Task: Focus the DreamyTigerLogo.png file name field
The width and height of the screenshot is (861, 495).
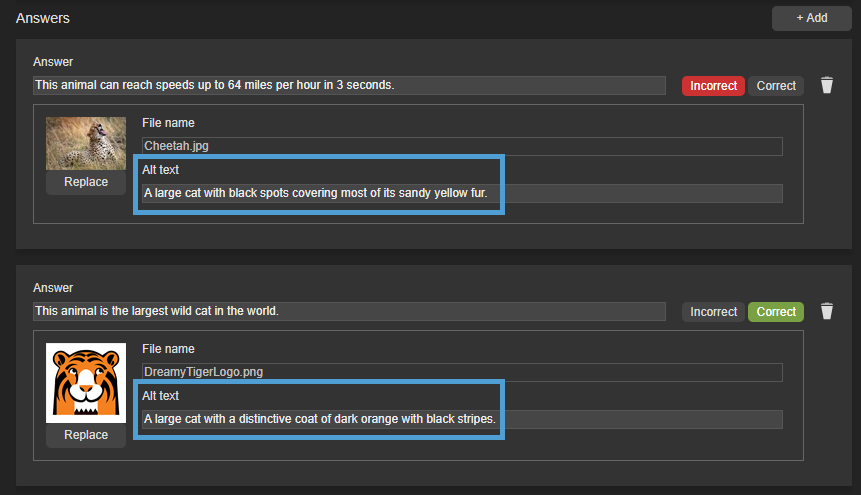Action: pyautogui.click(x=461, y=372)
